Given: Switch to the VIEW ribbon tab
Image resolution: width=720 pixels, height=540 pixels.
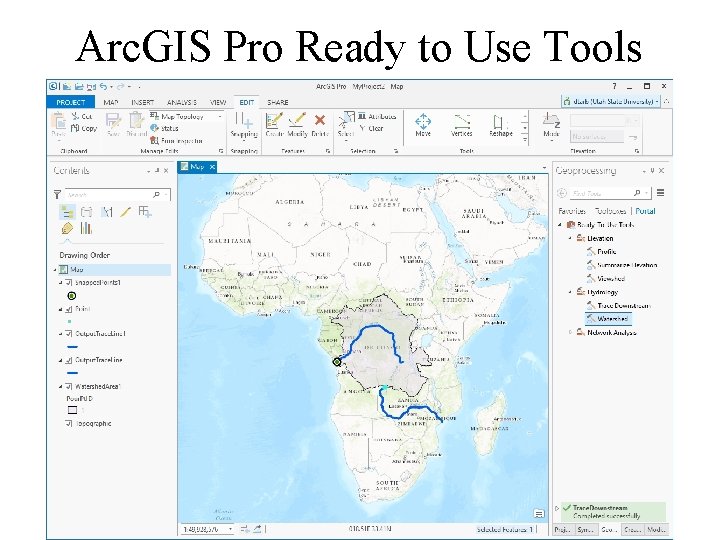Looking at the screenshot, I should point(218,102).
